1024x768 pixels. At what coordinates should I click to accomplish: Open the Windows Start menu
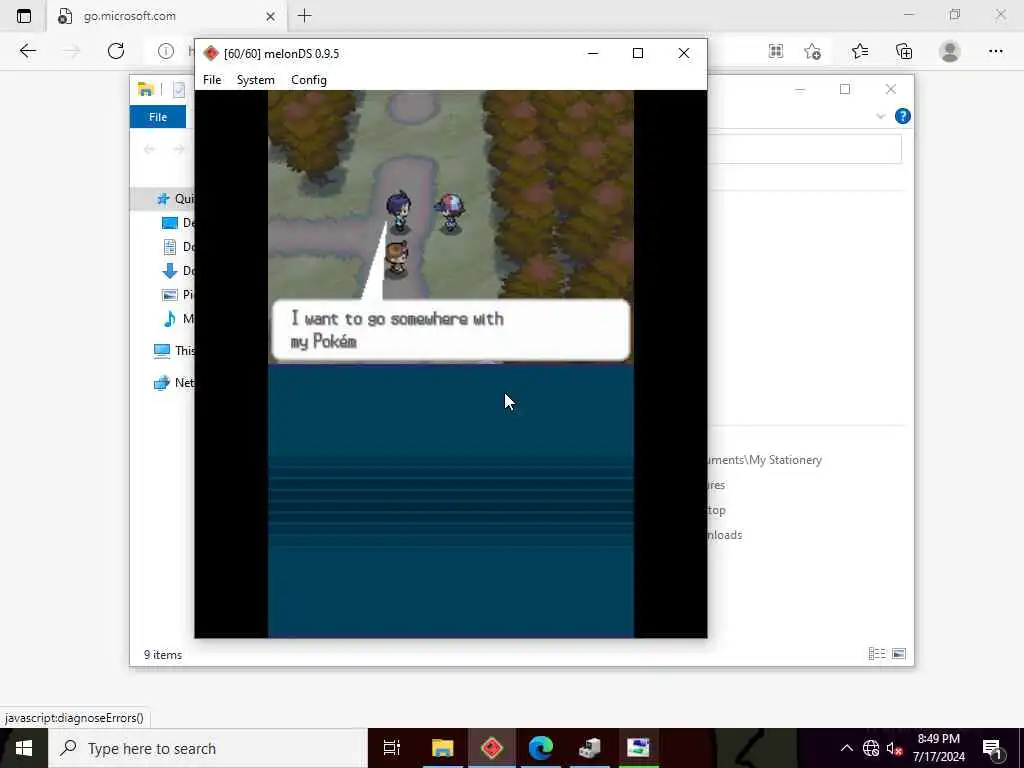[24, 748]
